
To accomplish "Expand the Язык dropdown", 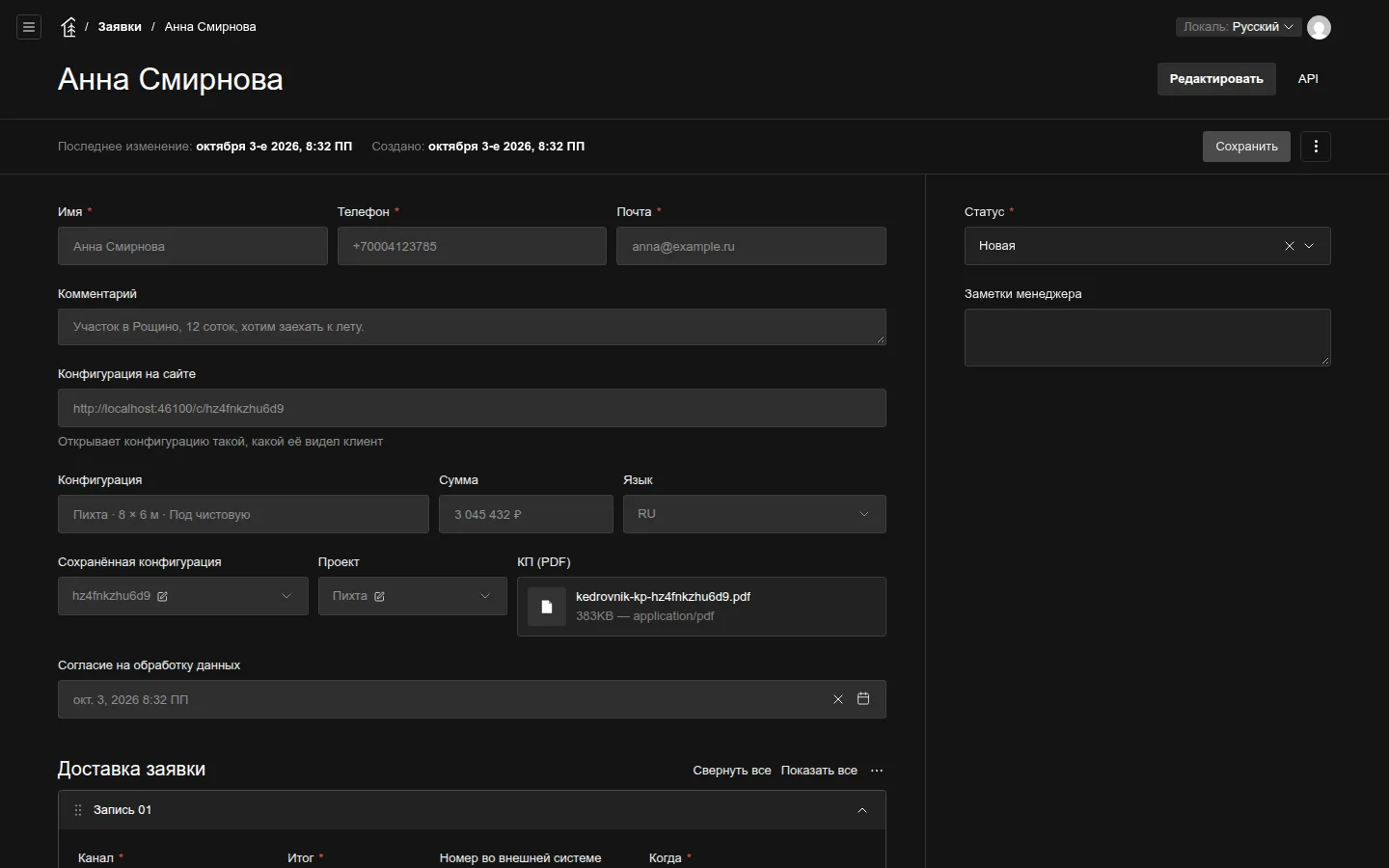I will tap(864, 514).
